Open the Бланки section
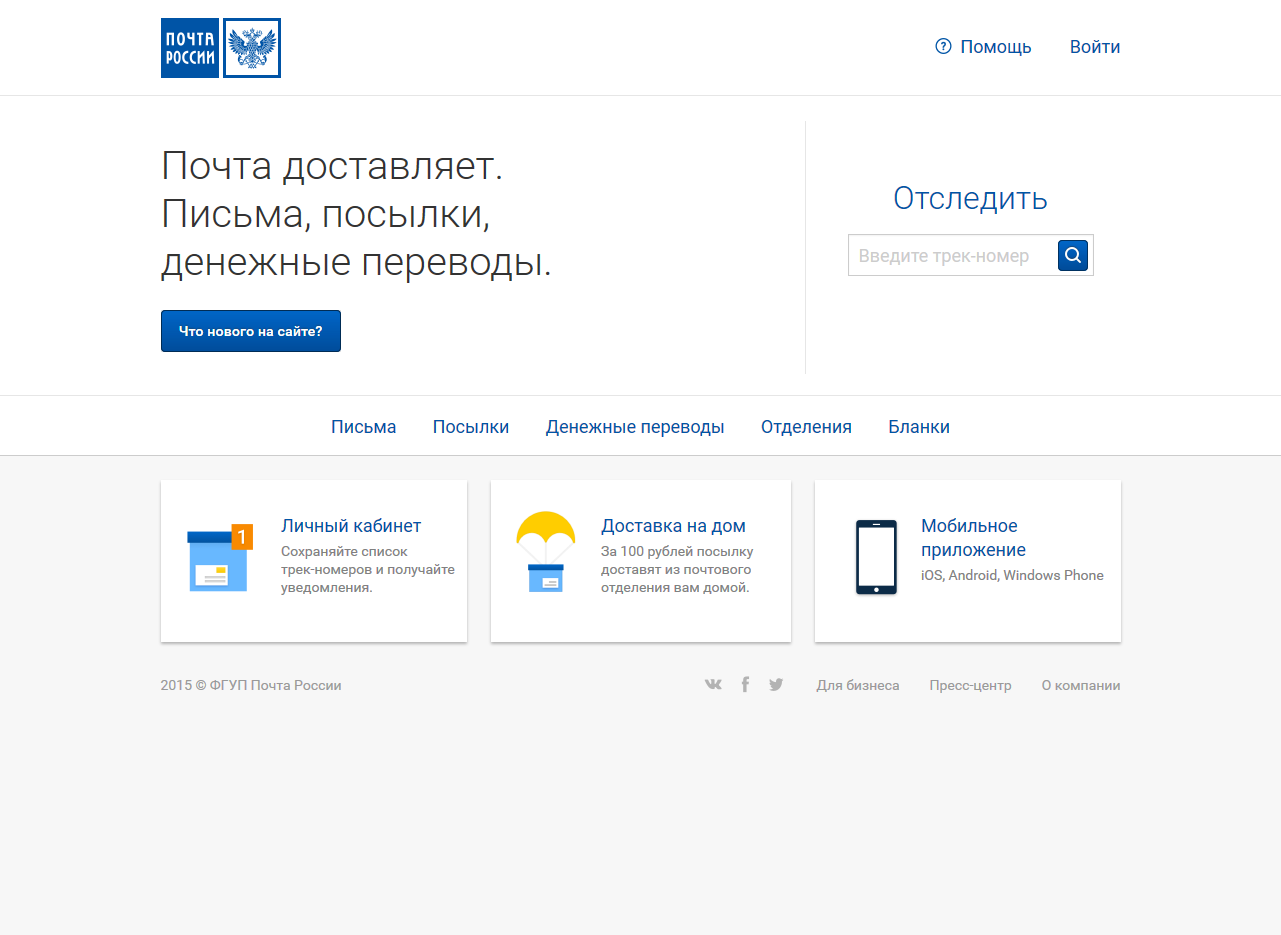The height and width of the screenshot is (935, 1281). pyautogui.click(x=918, y=426)
